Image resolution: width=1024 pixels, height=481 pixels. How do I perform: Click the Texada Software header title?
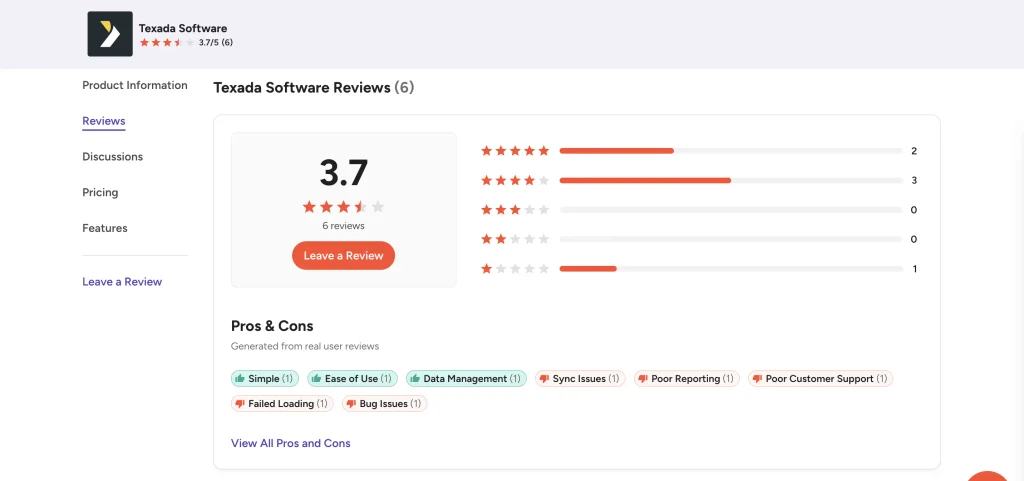[183, 28]
